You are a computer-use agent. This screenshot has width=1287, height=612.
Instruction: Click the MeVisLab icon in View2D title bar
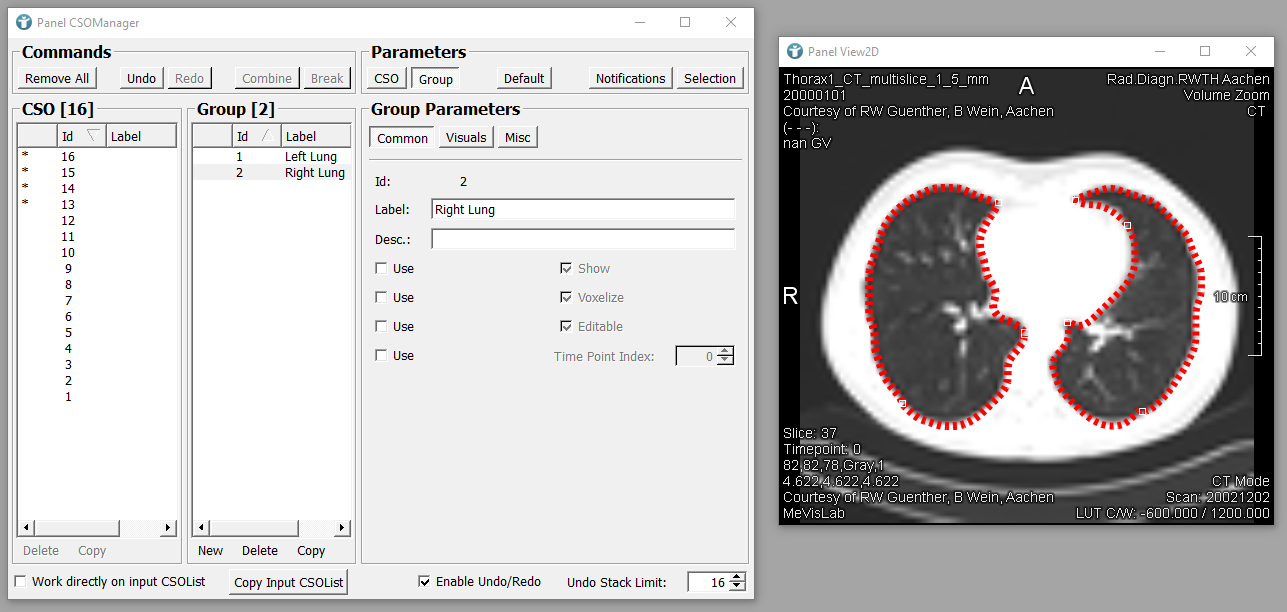point(795,51)
